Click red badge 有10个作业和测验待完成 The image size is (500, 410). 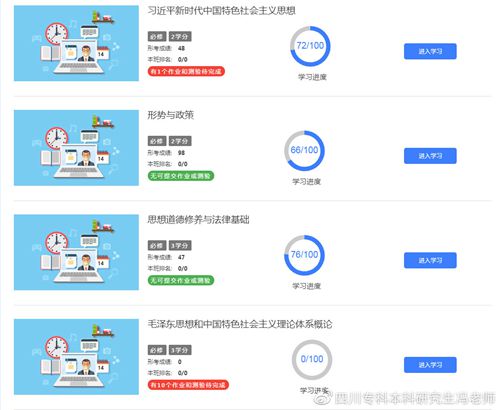click(x=188, y=385)
